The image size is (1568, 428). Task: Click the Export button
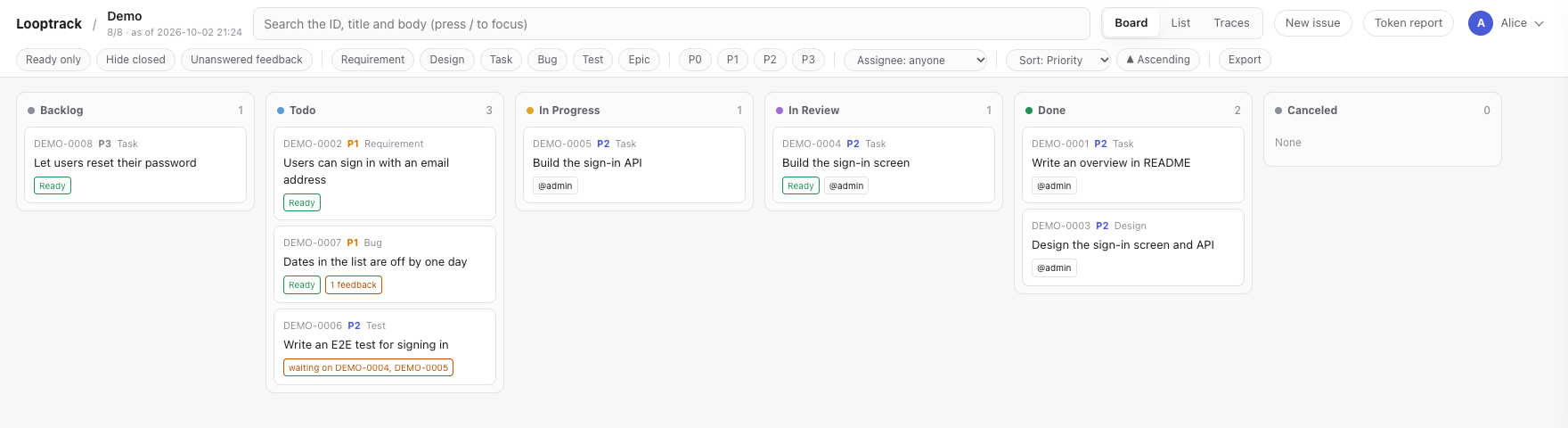point(1245,60)
